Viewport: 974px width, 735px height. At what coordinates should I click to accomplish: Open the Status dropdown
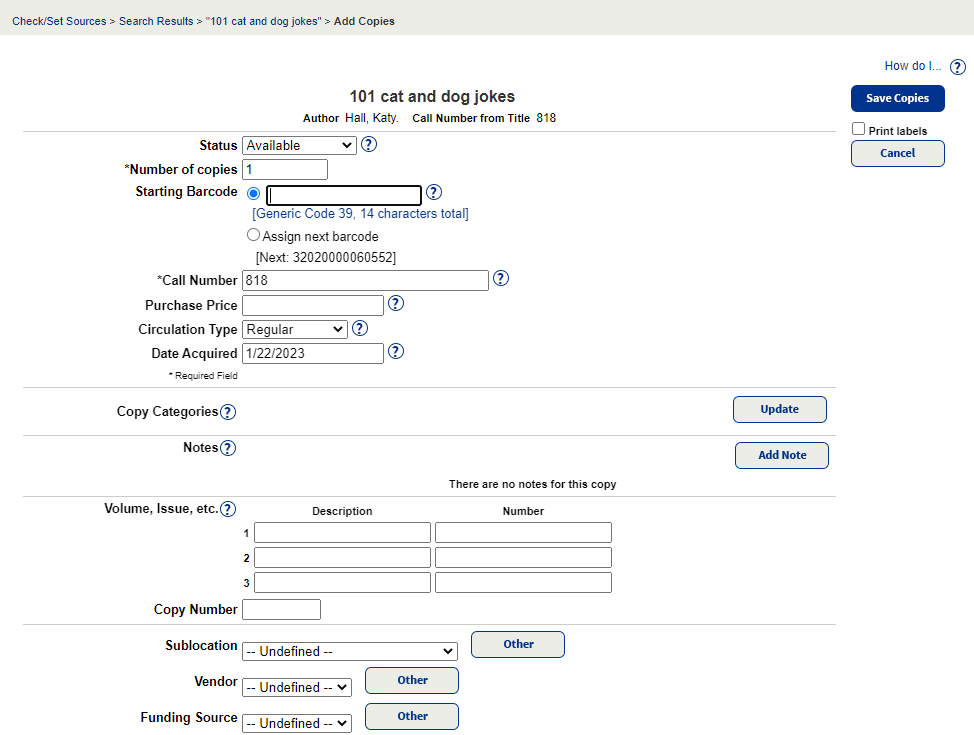(x=299, y=145)
